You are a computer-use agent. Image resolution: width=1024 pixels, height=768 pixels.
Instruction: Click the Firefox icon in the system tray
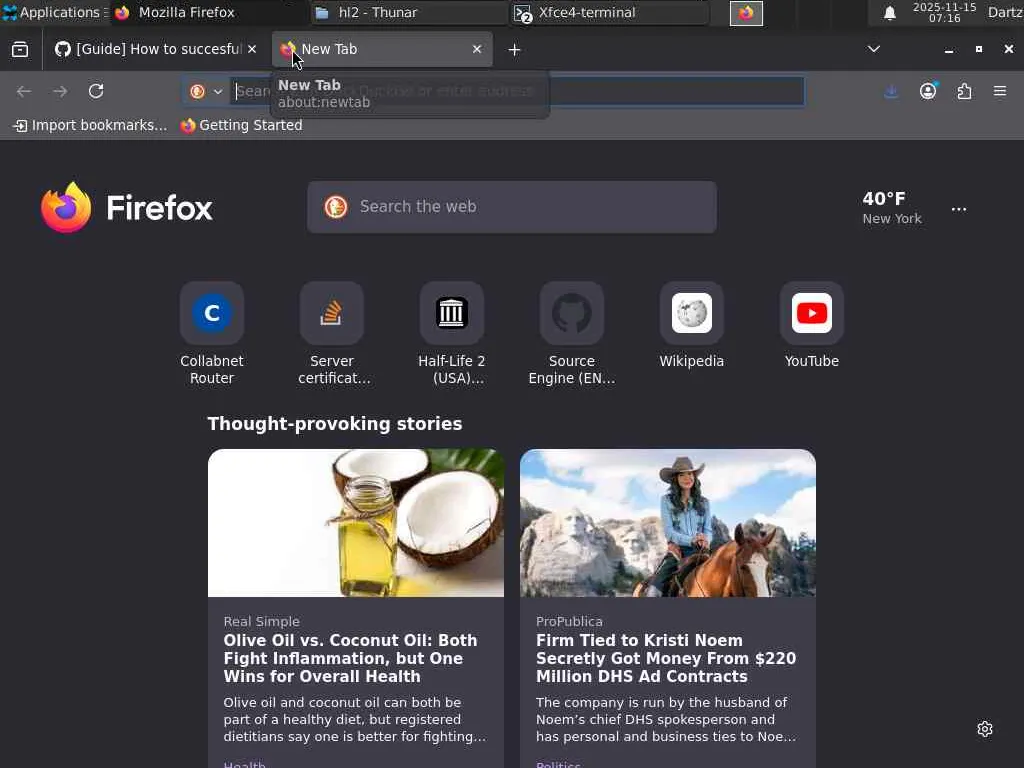coord(746,13)
